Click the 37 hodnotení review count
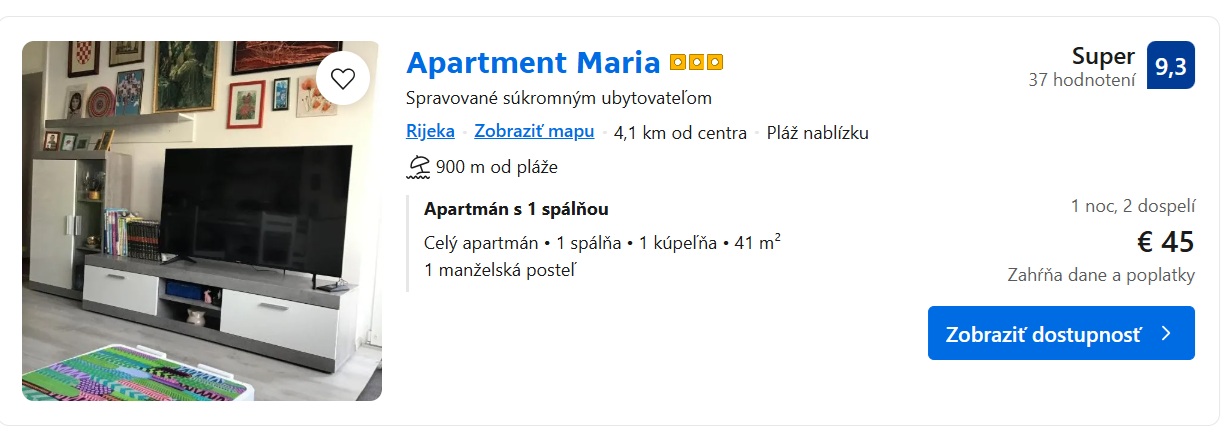 point(1081,80)
